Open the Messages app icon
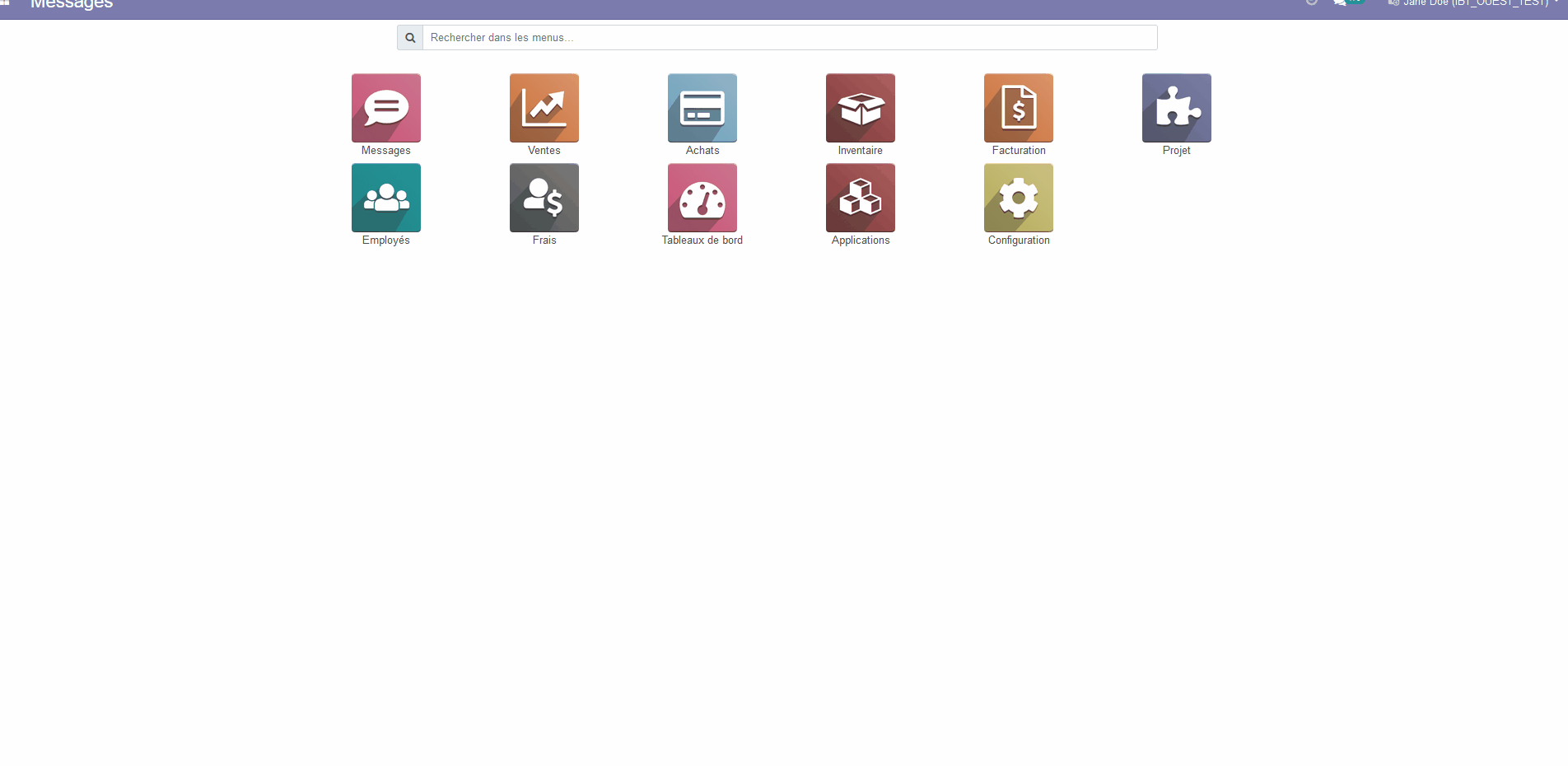Screen dimensions: 1568x766 (x=385, y=108)
